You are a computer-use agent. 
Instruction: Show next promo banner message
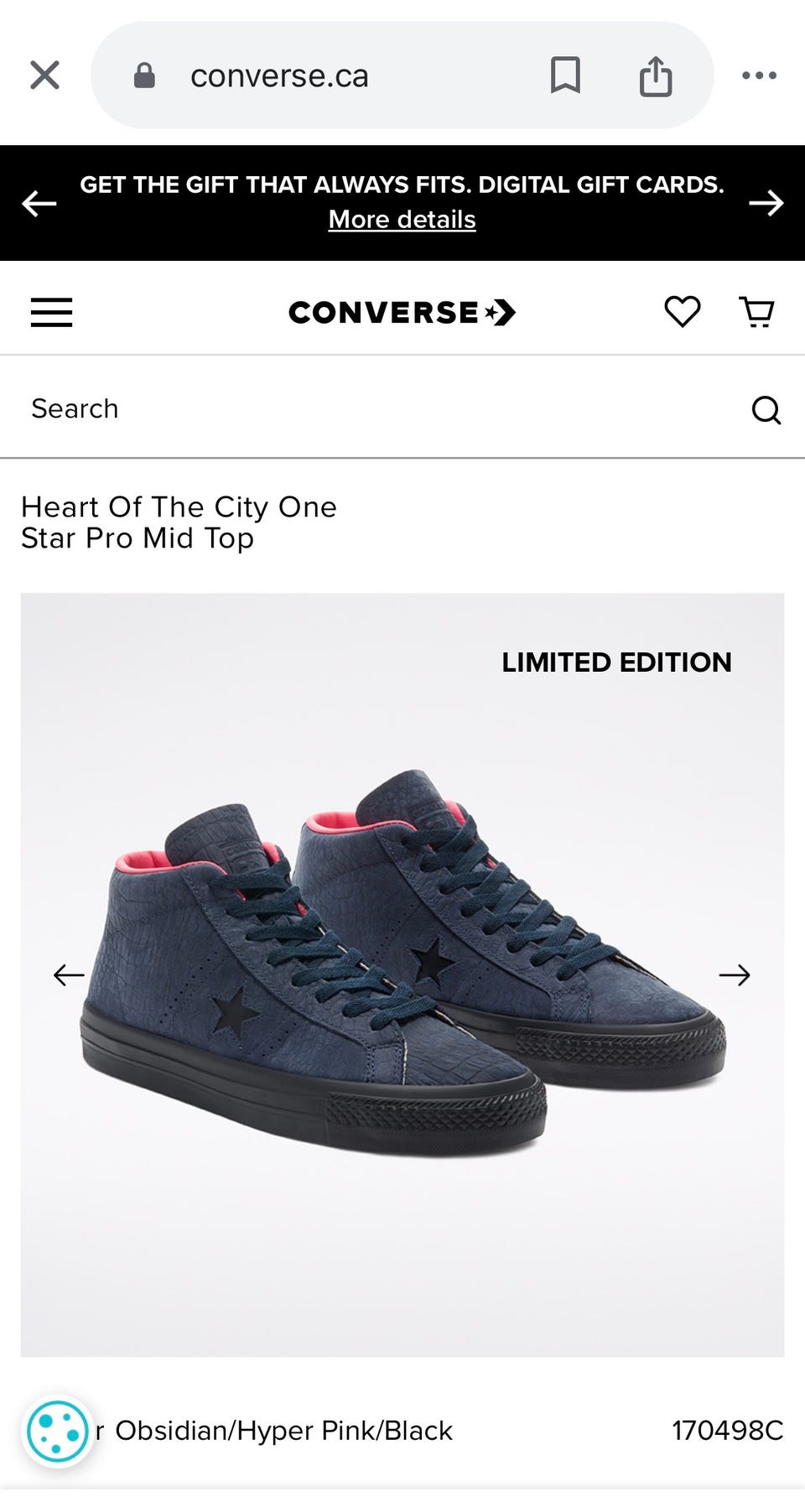point(766,203)
